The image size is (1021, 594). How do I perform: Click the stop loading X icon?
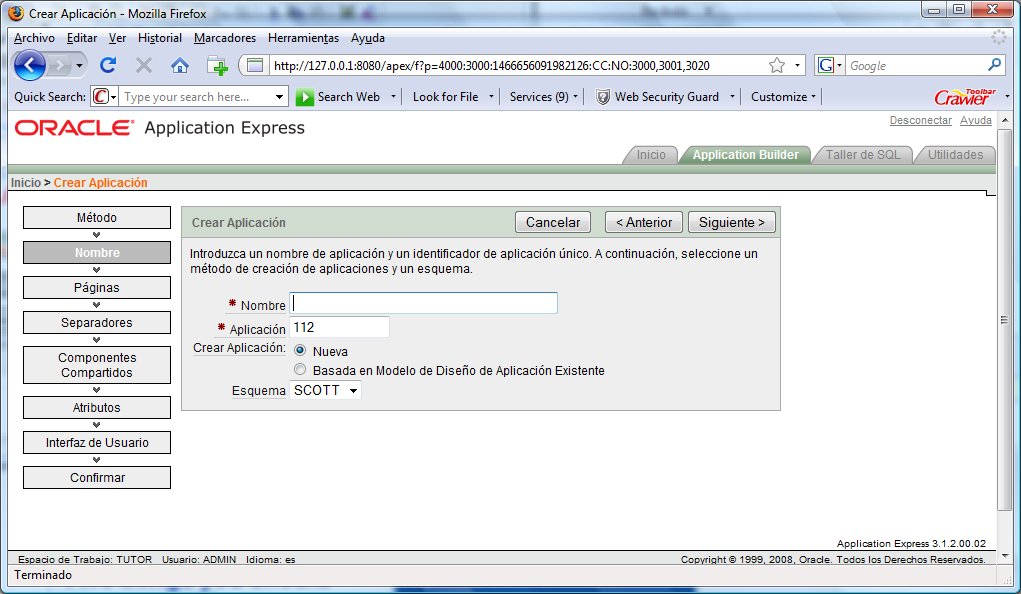(144, 65)
